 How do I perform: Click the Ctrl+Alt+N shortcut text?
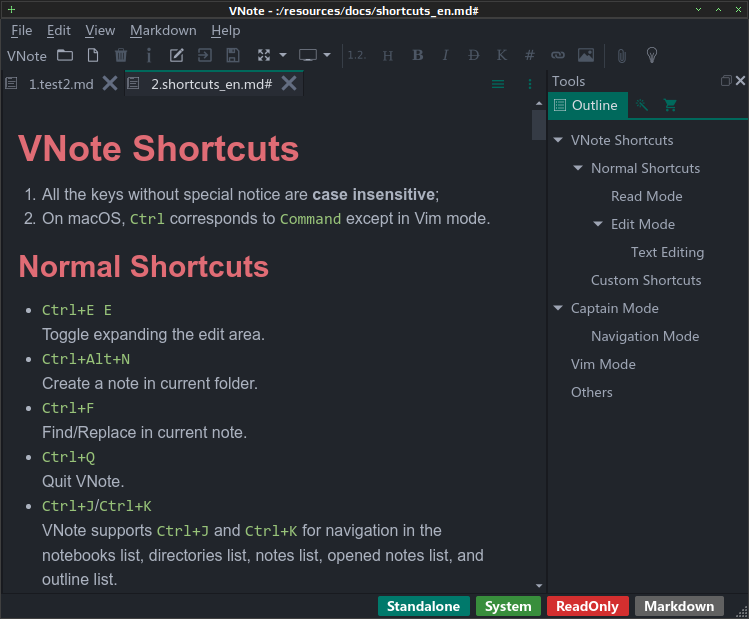(x=86, y=359)
